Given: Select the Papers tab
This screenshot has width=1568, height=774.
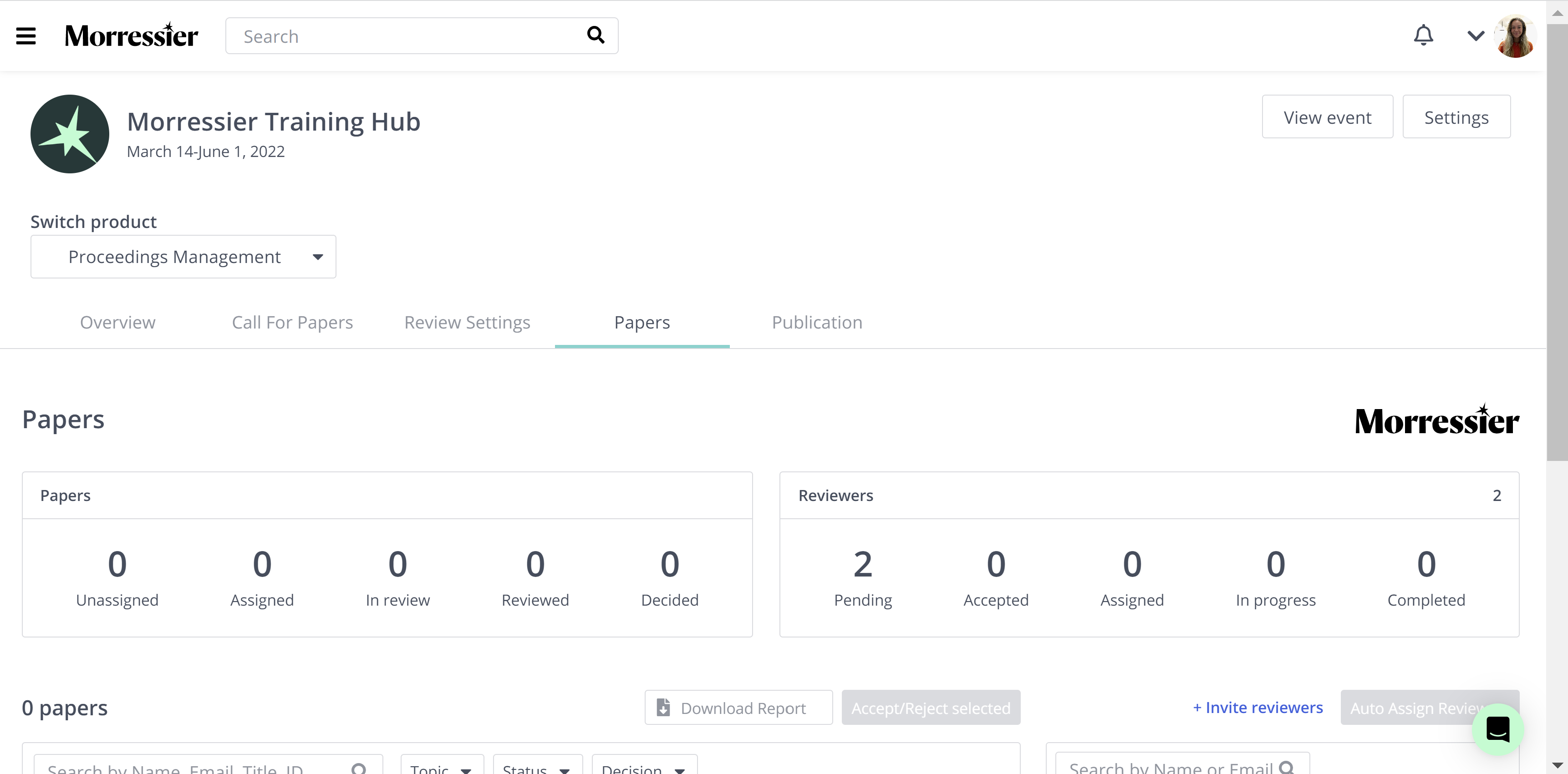Looking at the screenshot, I should click(641, 323).
